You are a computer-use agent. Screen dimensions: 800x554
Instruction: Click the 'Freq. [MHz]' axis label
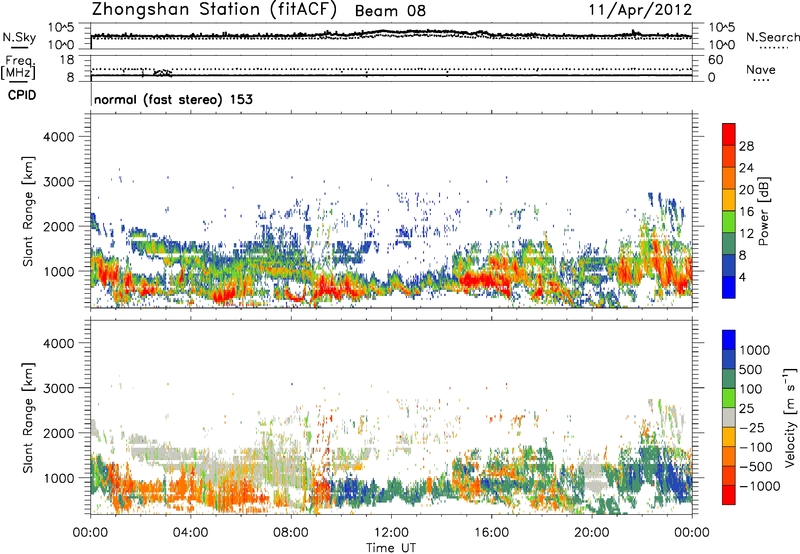(x=19, y=68)
